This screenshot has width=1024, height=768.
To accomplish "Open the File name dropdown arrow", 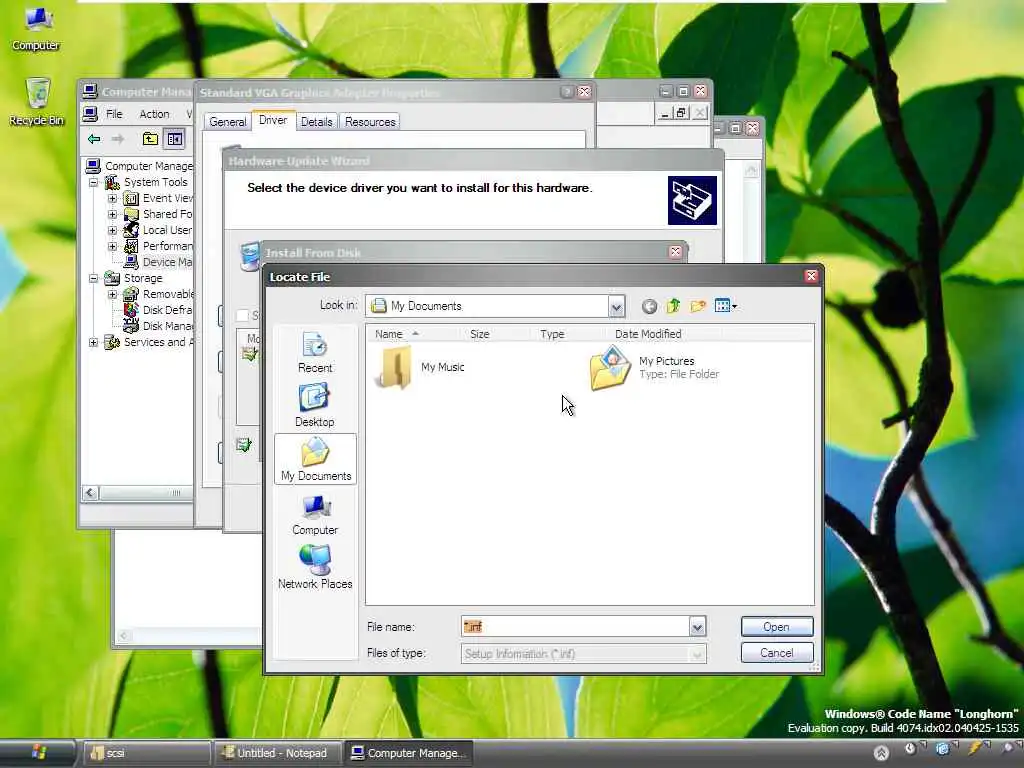I will pyautogui.click(x=697, y=627).
